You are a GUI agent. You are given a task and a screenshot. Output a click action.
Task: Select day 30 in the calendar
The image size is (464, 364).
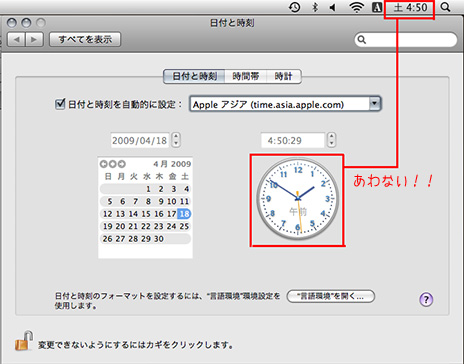pyautogui.click(x=159, y=239)
